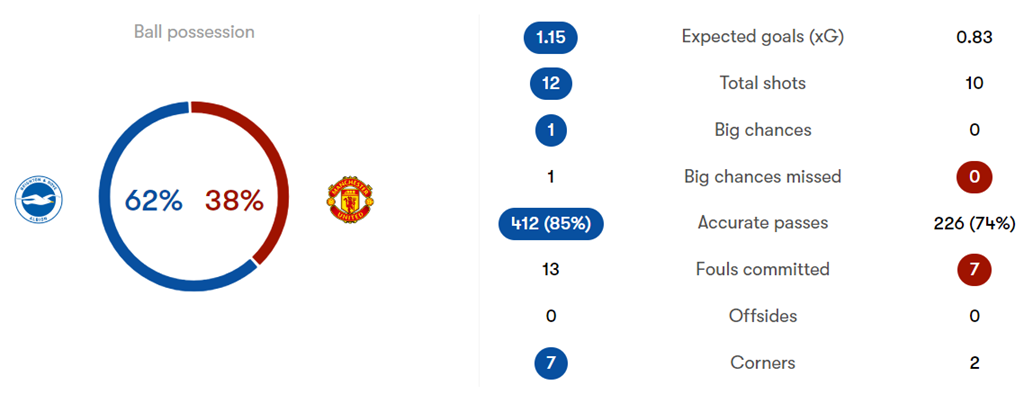The image size is (1024, 403).
Task: Click the blue 7 corners badge
Action: [550, 363]
